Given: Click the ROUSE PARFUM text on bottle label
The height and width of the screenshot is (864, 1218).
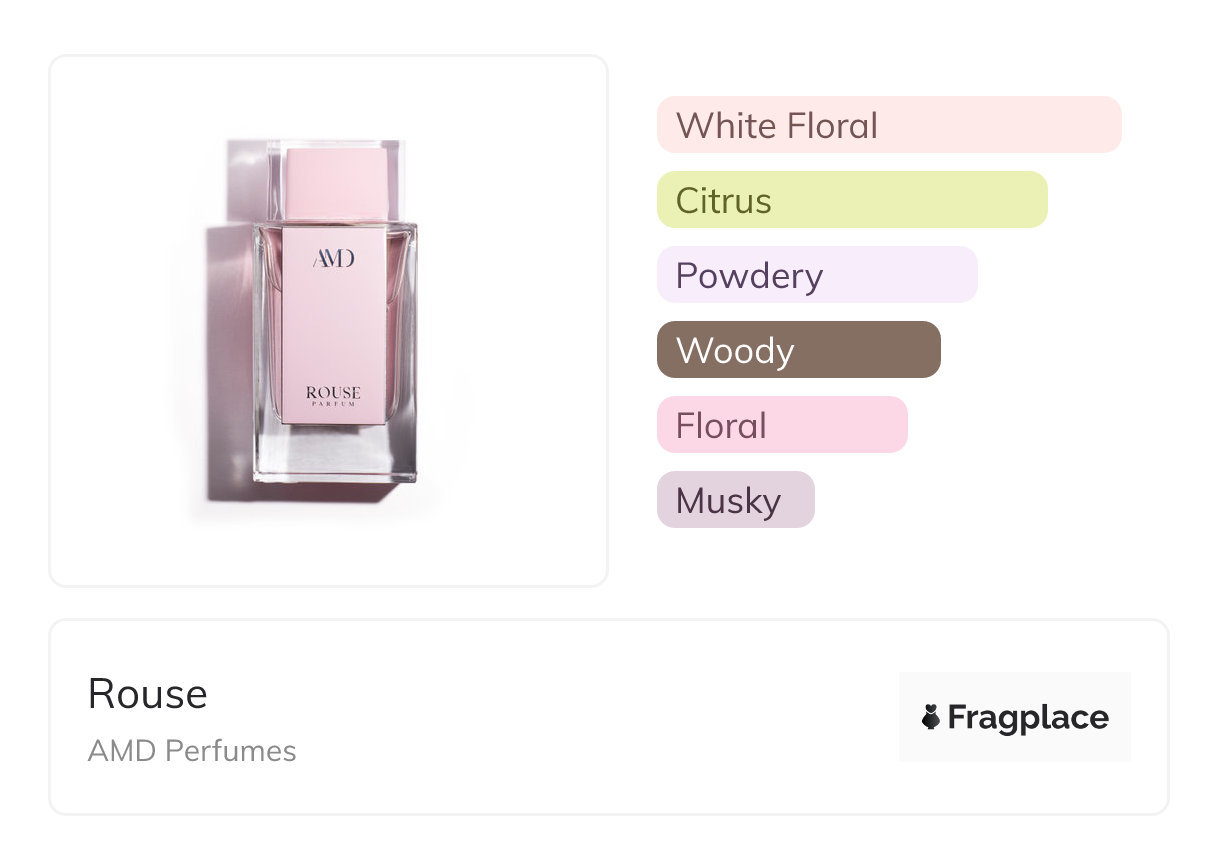Looking at the screenshot, I should tap(333, 396).
